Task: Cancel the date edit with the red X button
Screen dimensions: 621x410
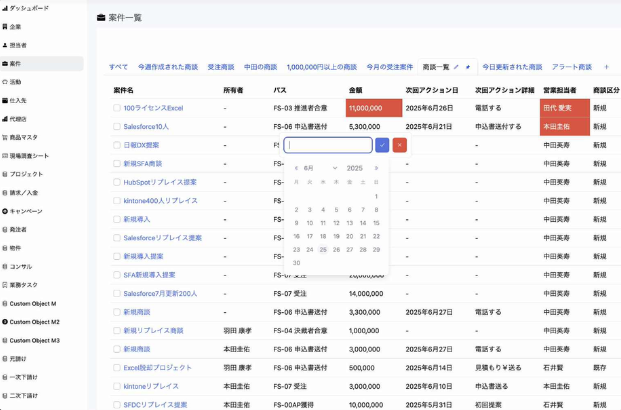Action: (400, 145)
